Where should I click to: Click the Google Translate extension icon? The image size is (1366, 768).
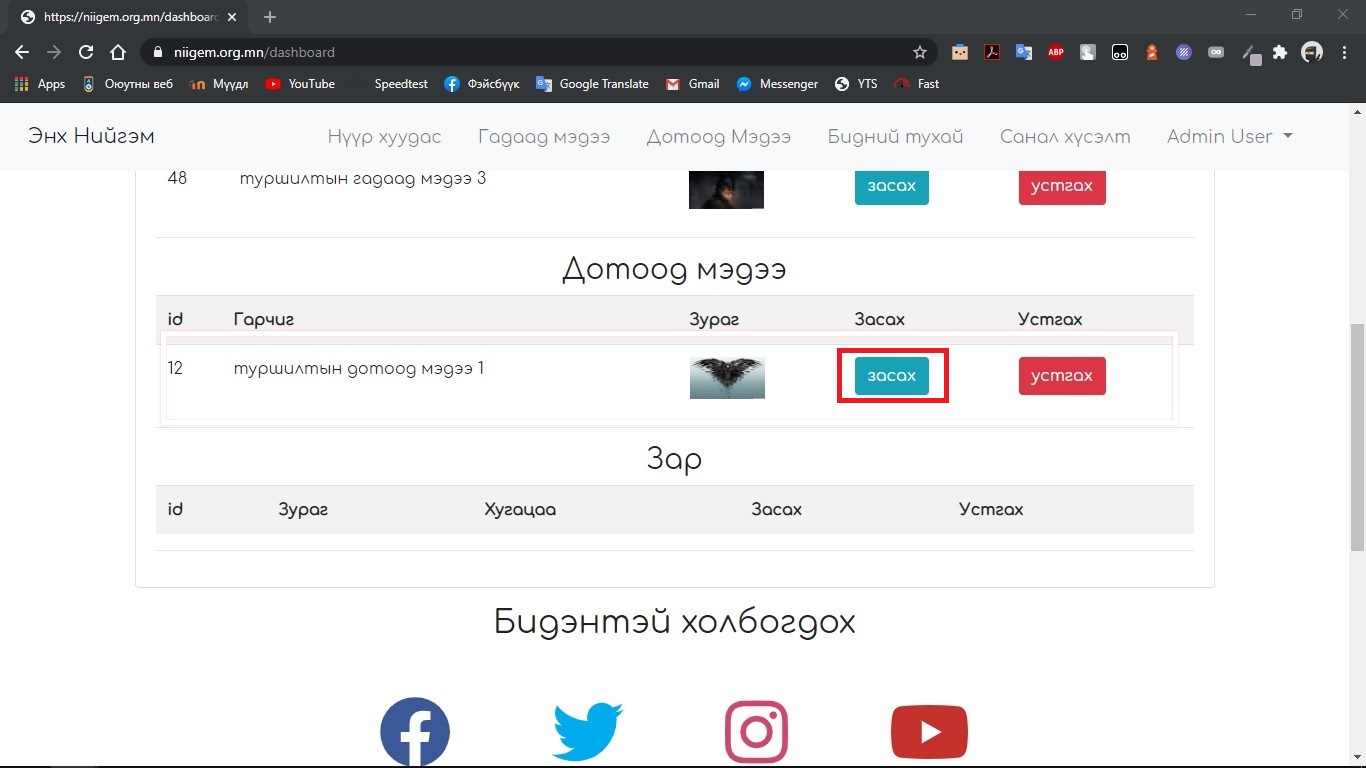tap(1024, 52)
